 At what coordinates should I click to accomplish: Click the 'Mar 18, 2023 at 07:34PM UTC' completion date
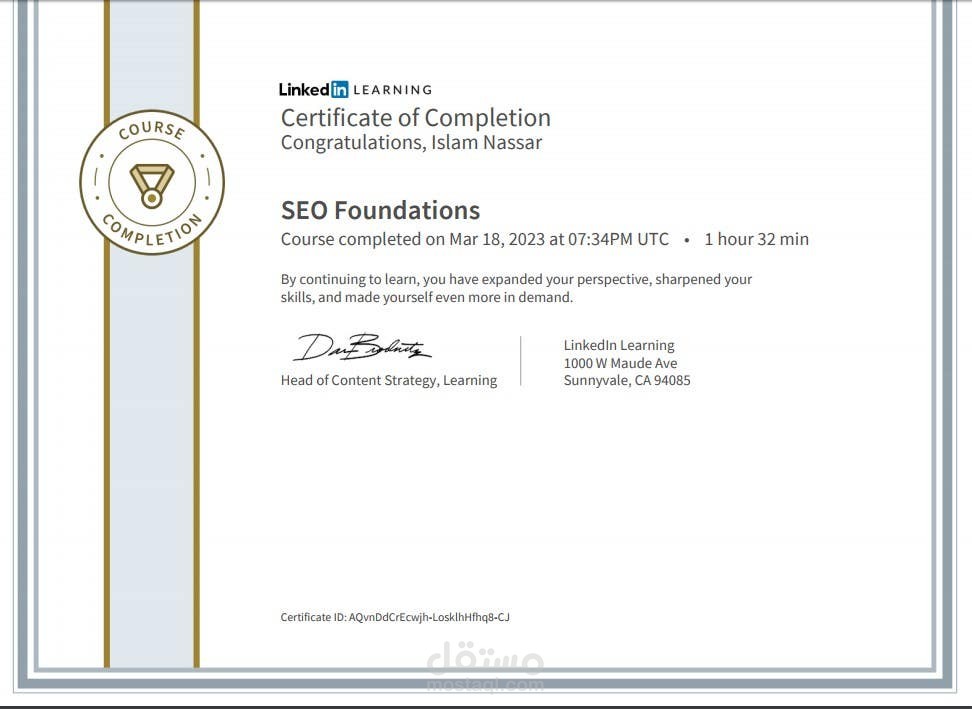[x=559, y=239]
